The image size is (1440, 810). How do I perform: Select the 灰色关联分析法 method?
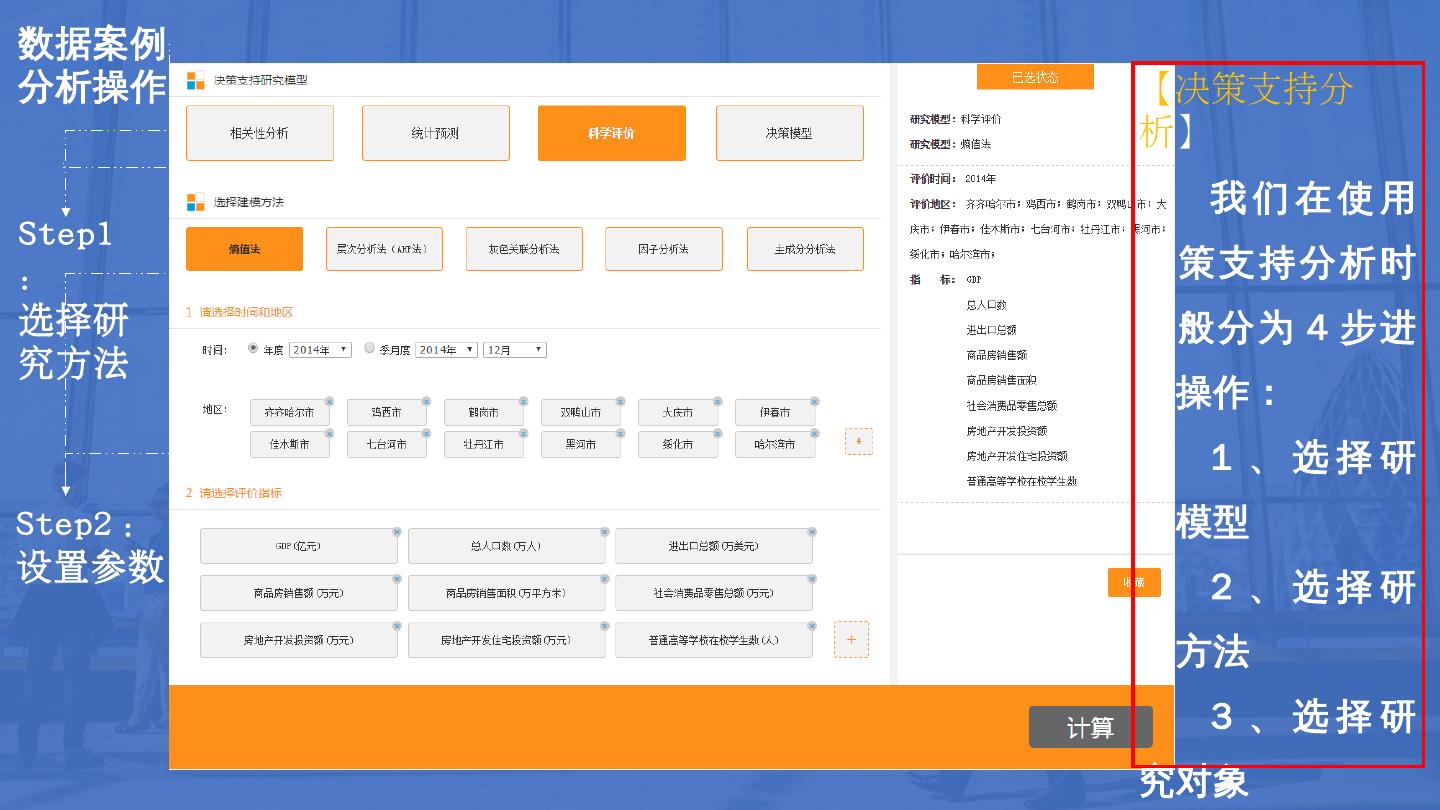click(523, 249)
